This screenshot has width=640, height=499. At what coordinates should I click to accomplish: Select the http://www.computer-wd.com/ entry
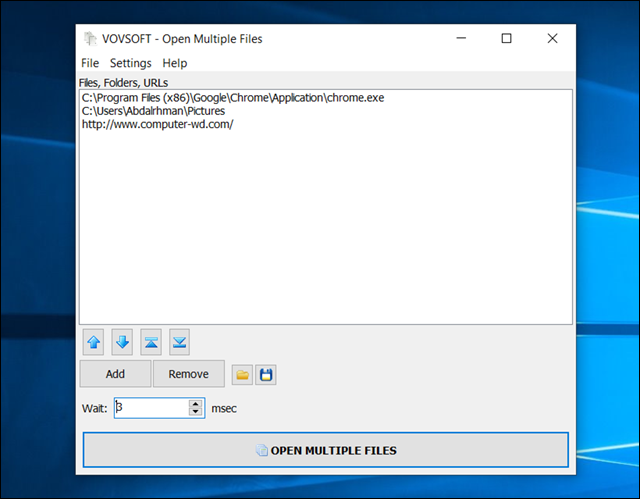click(x=158, y=124)
